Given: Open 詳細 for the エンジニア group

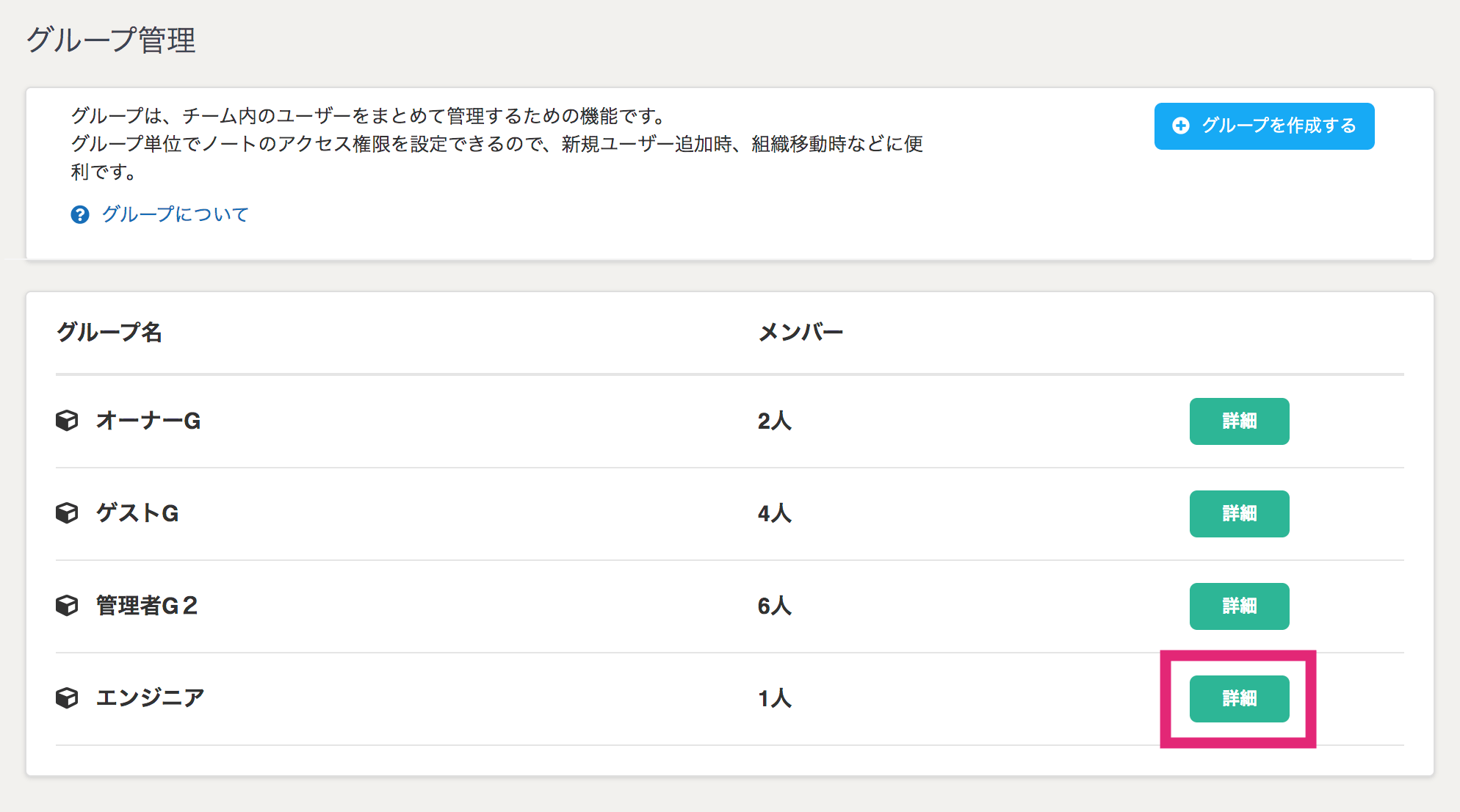Looking at the screenshot, I should (x=1239, y=699).
